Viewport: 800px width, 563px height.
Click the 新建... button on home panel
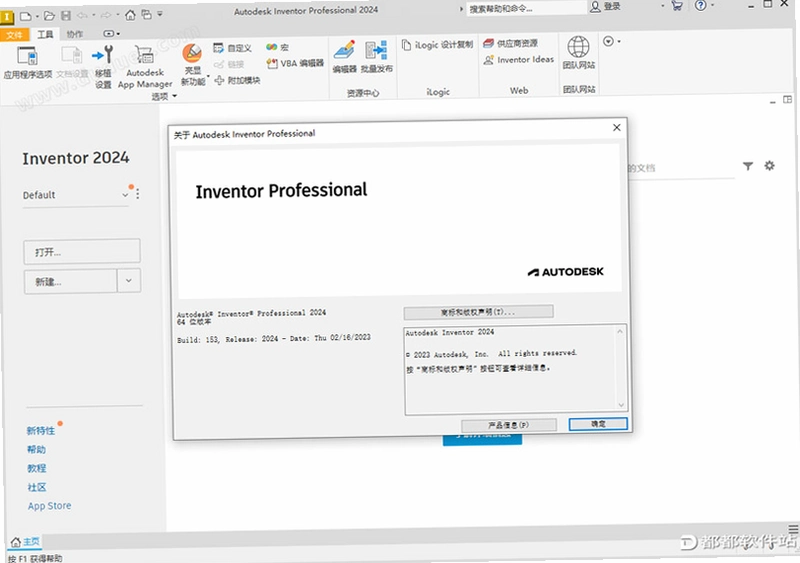[70, 281]
